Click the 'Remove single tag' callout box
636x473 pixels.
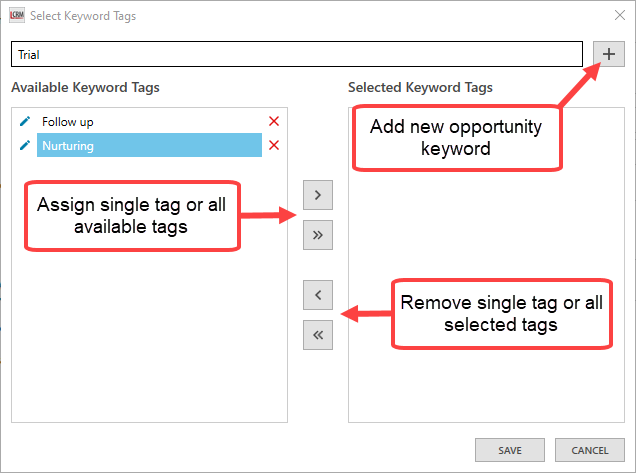click(501, 313)
